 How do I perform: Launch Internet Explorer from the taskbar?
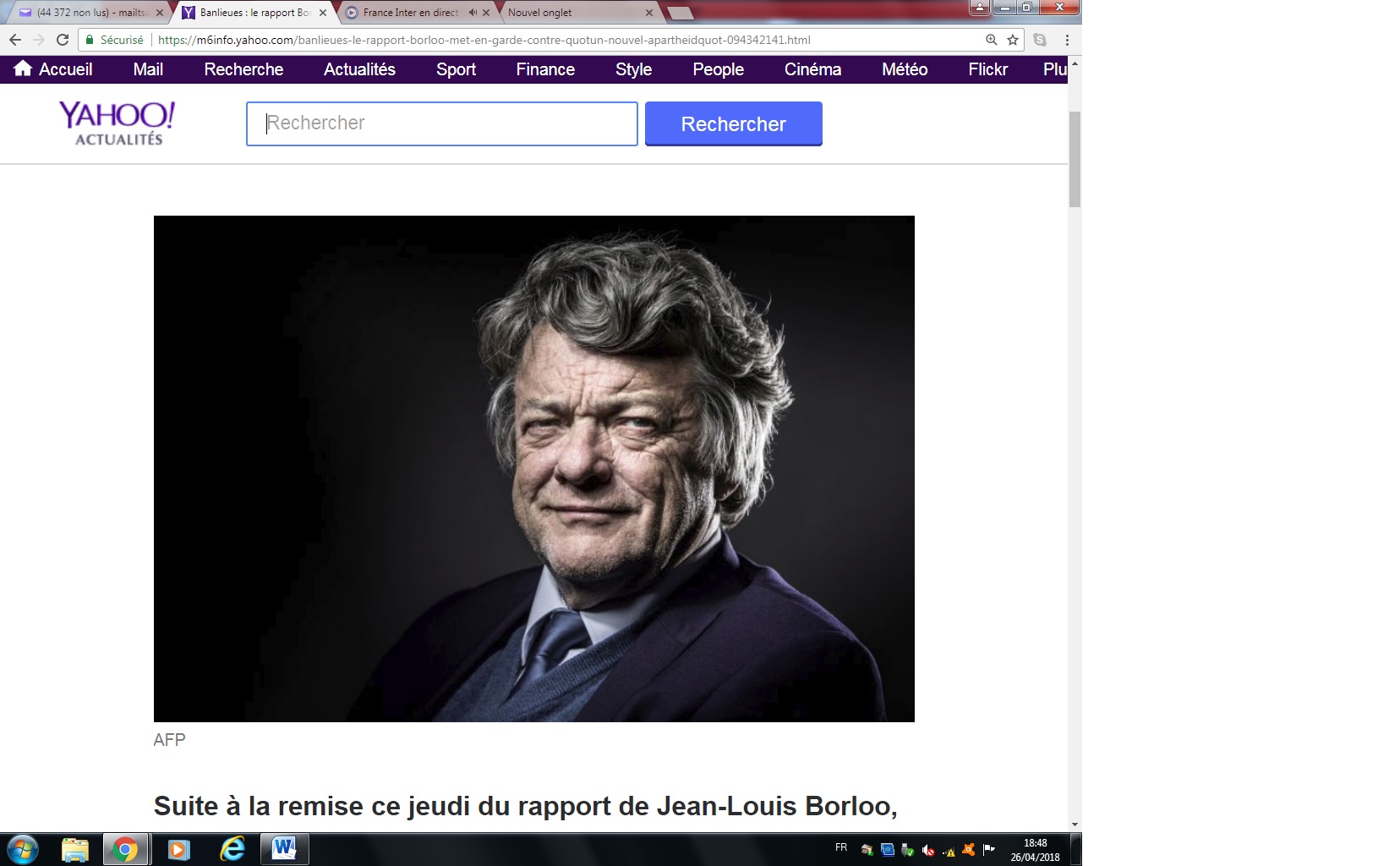tap(232, 849)
